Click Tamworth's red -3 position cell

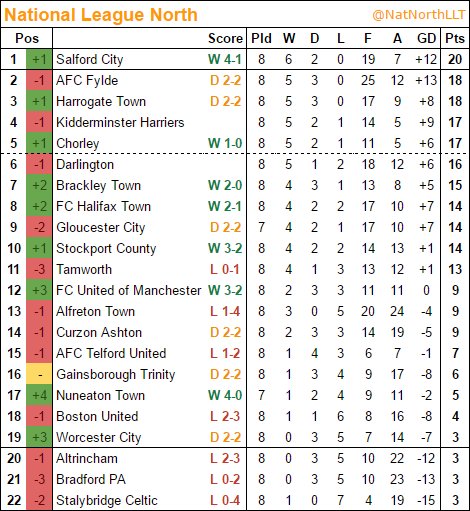pos(39,269)
